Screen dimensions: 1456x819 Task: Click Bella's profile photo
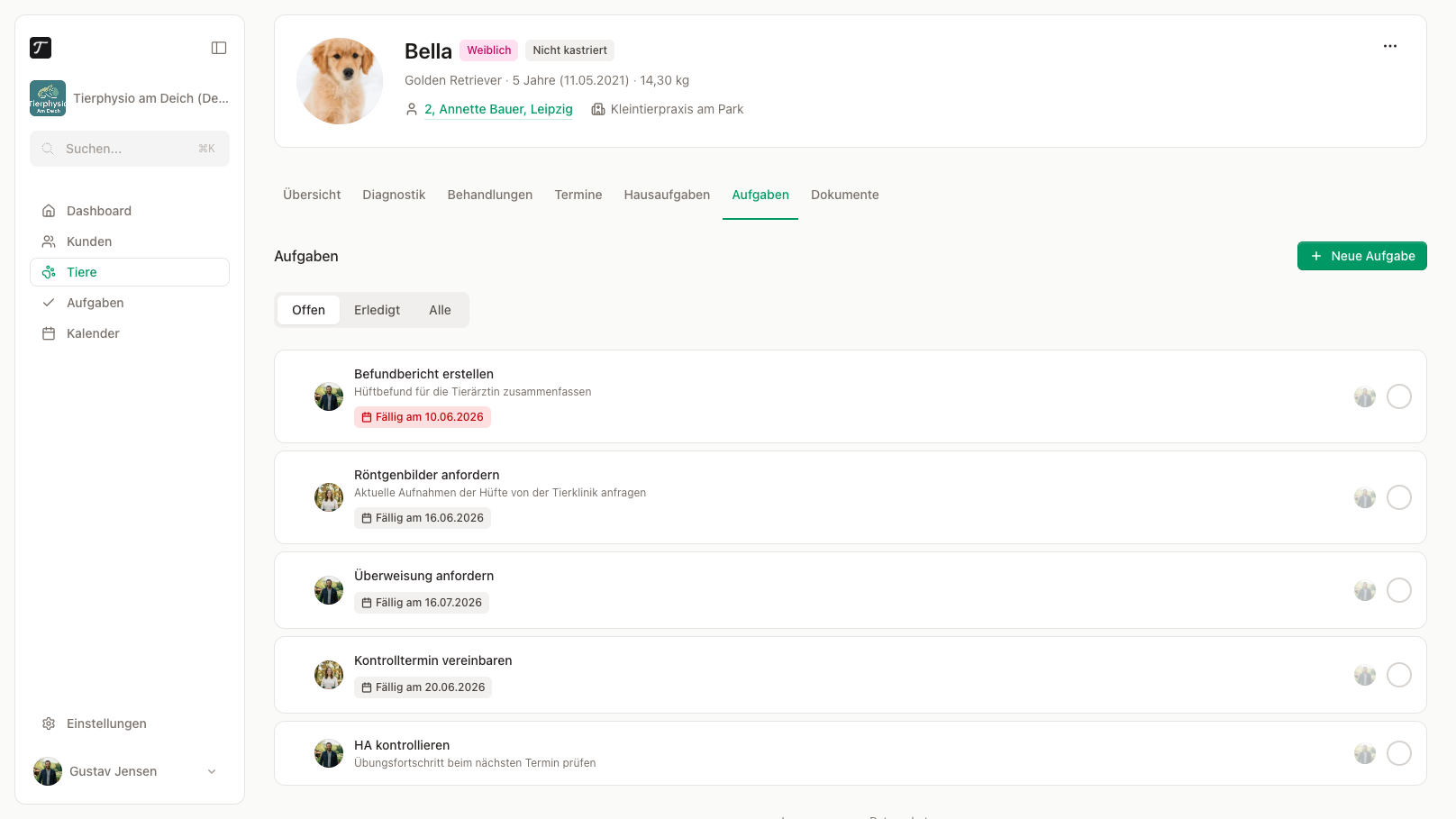[340, 81]
